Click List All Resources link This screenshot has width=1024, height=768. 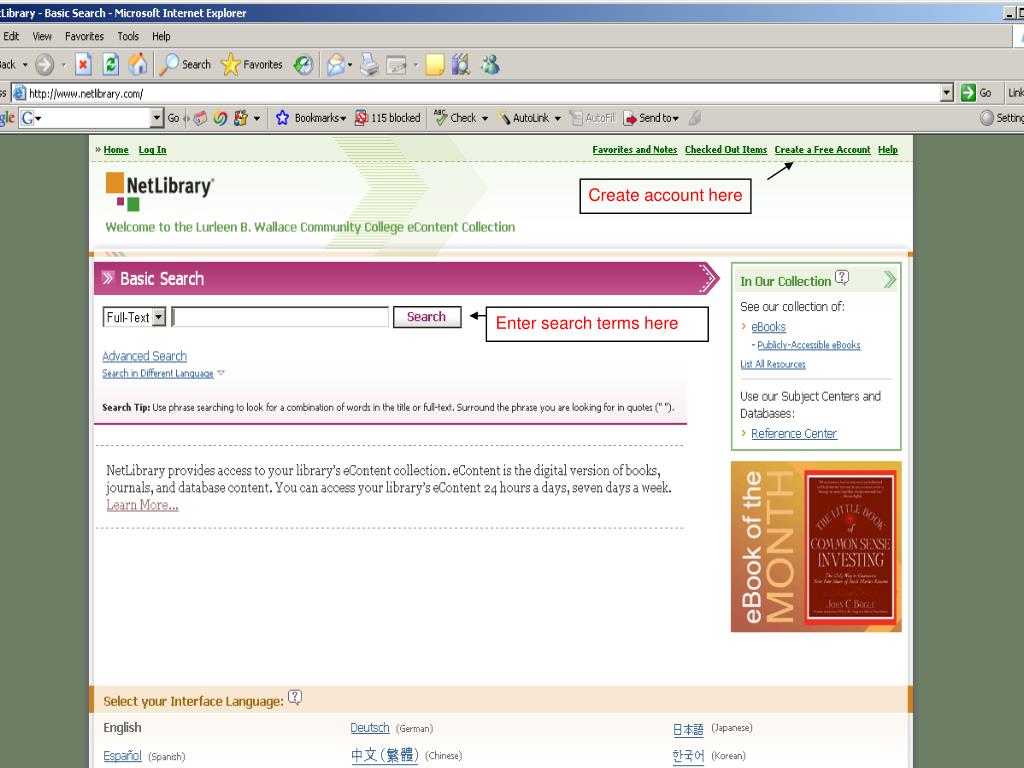(773, 364)
